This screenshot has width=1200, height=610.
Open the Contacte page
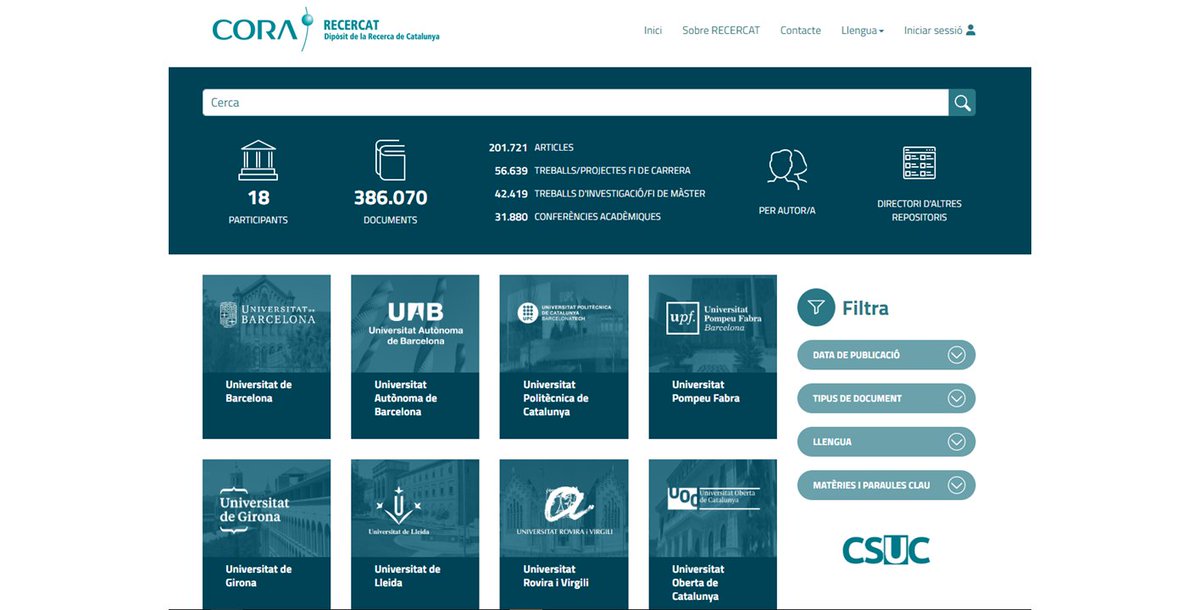click(x=800, y=30)
